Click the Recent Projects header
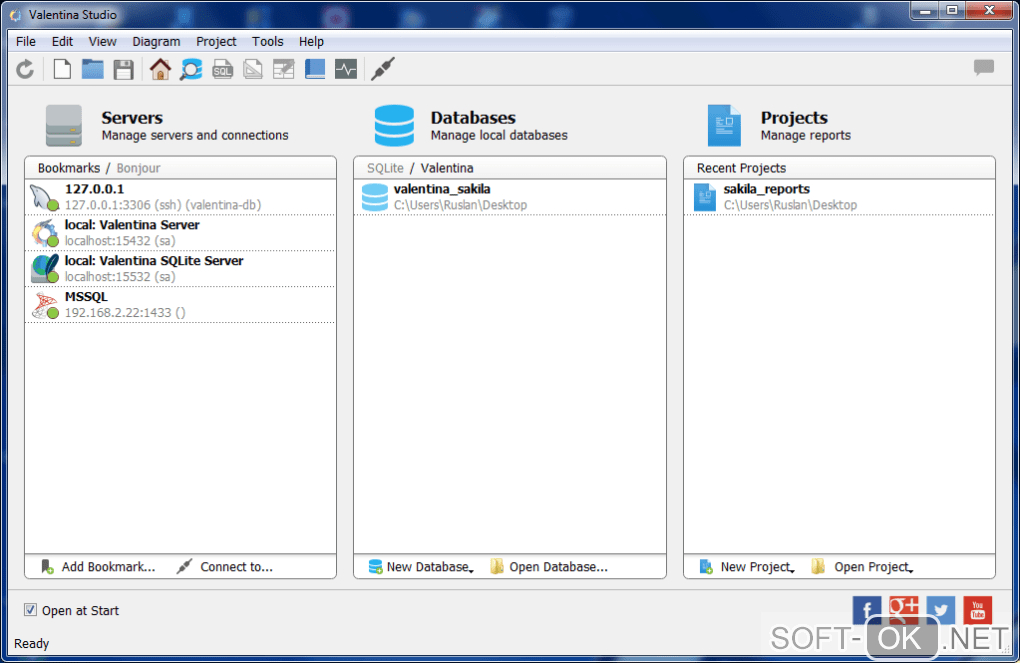 [x=742, y=168]
